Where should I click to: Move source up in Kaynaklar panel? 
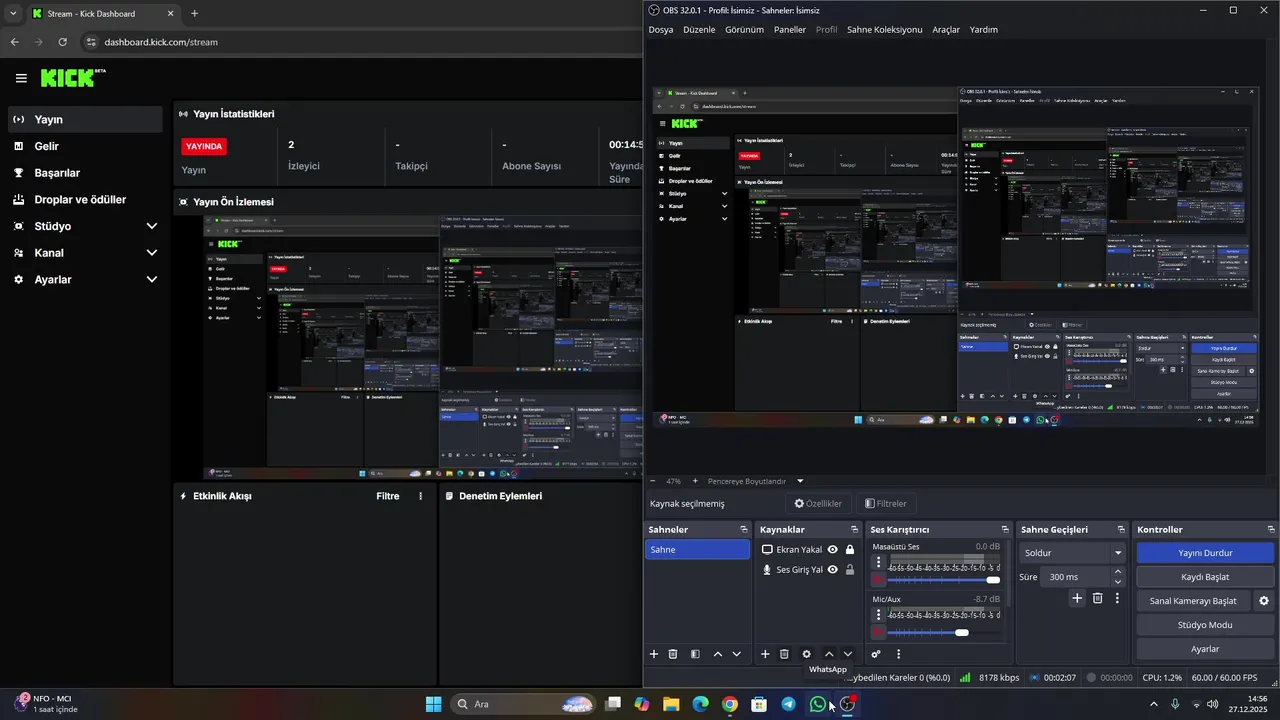(829, 654)
